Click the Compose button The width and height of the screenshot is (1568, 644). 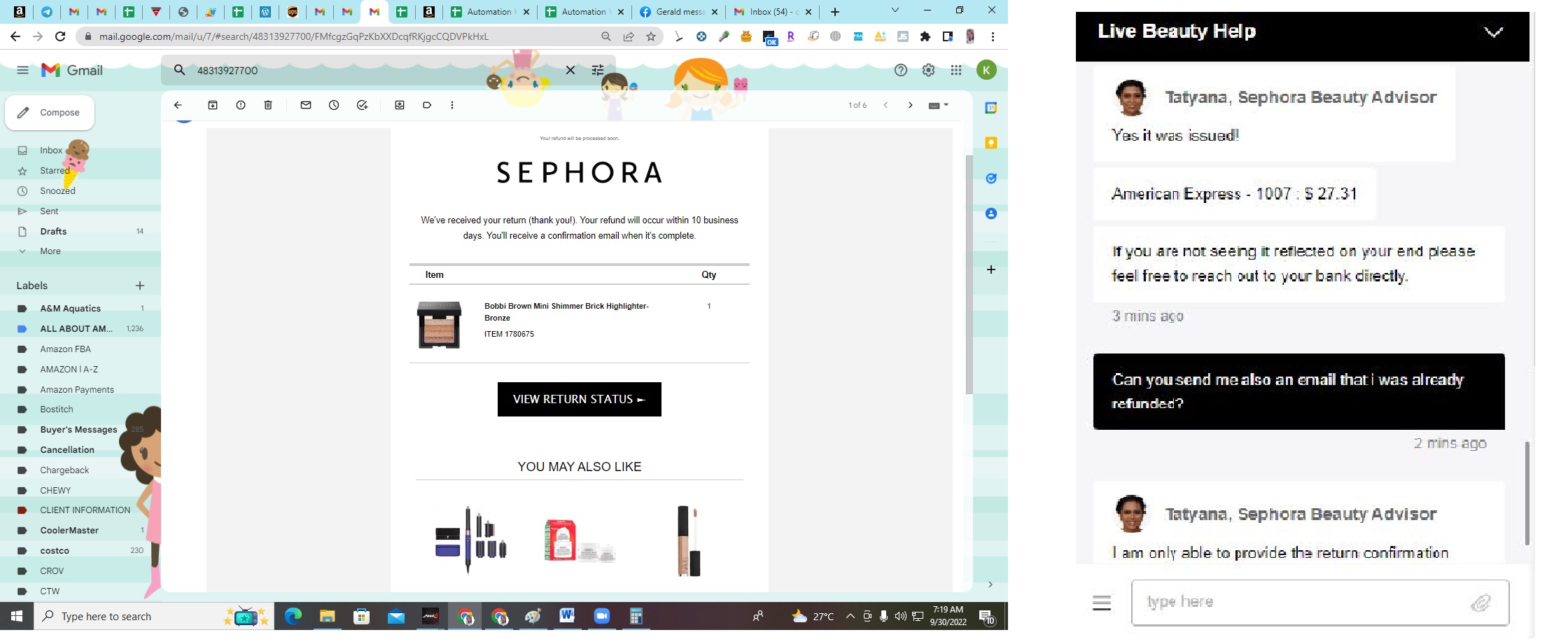tap(50, 113)
